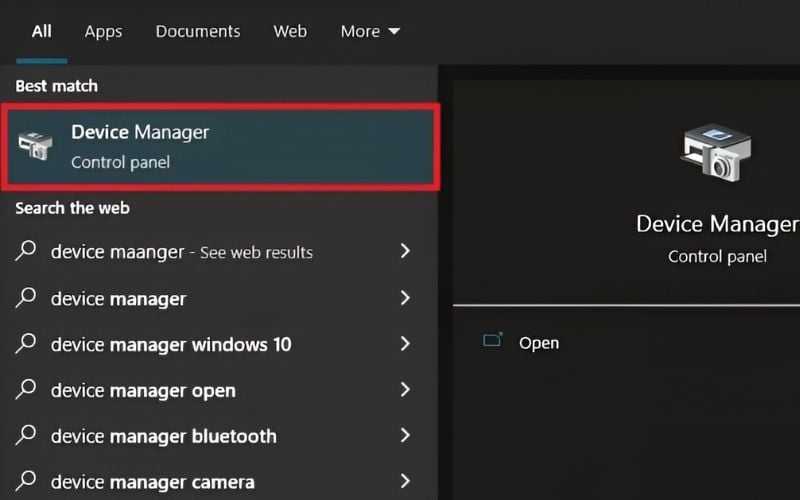This screenshot has height=500, width=800.
Task: Click the search icon beside 'device manager'
Action: coord(26,297)
